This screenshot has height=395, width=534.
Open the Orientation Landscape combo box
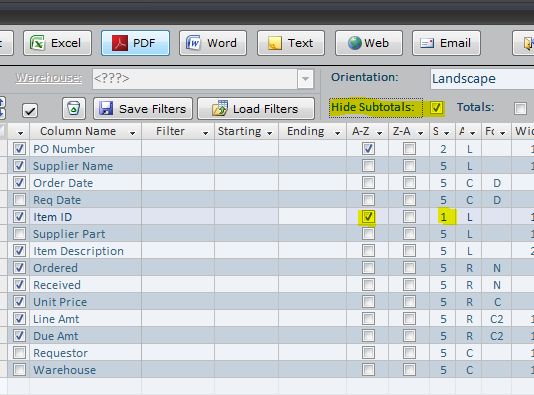482,79
